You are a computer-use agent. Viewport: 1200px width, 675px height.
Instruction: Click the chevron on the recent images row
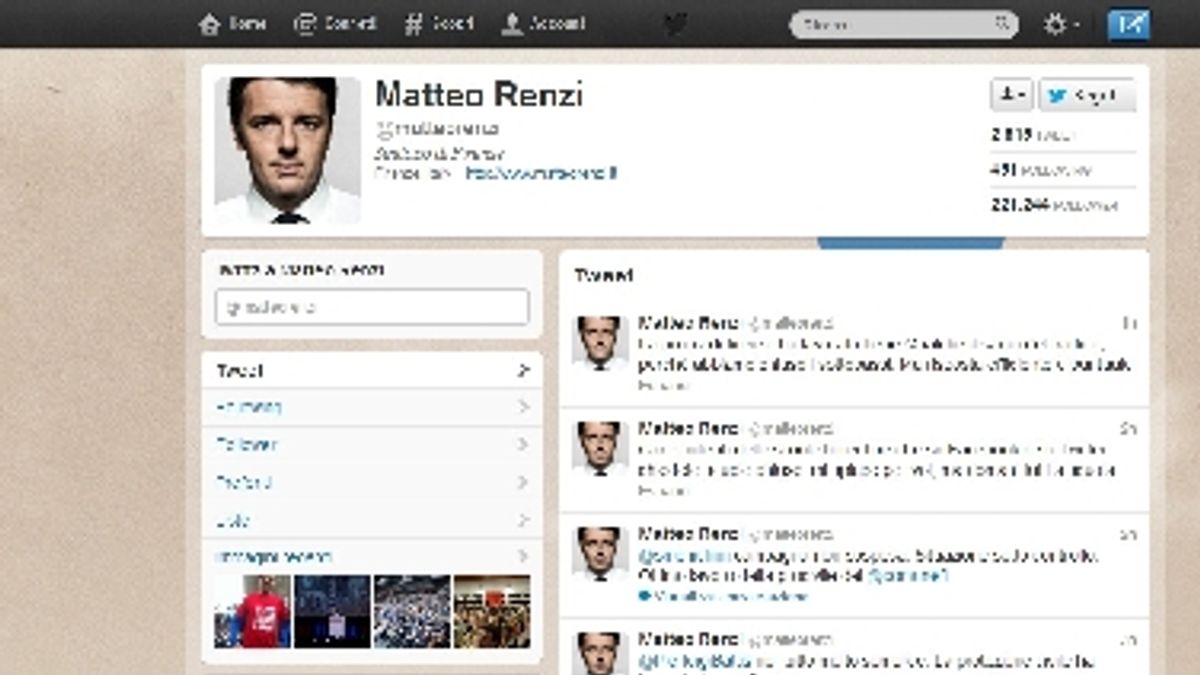pyautogui.click(x=523, y=556)
